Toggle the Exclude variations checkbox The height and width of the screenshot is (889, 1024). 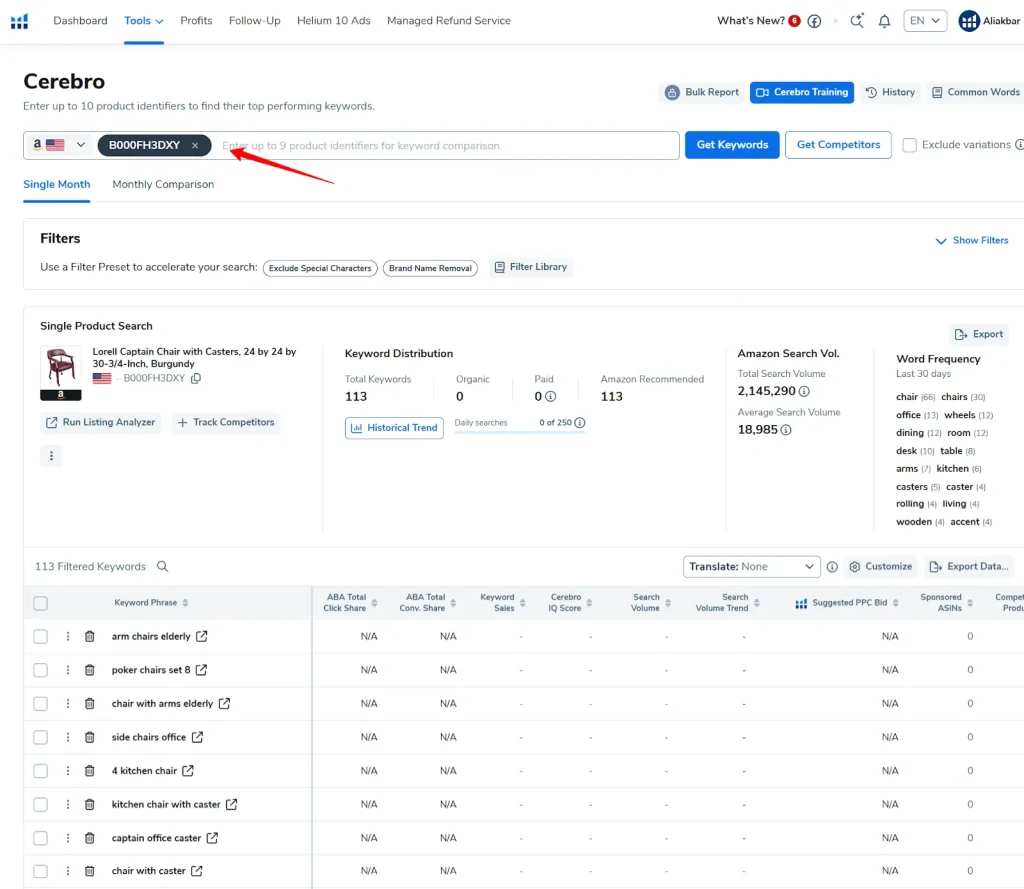pyautogui.click(x=909, y=145)
